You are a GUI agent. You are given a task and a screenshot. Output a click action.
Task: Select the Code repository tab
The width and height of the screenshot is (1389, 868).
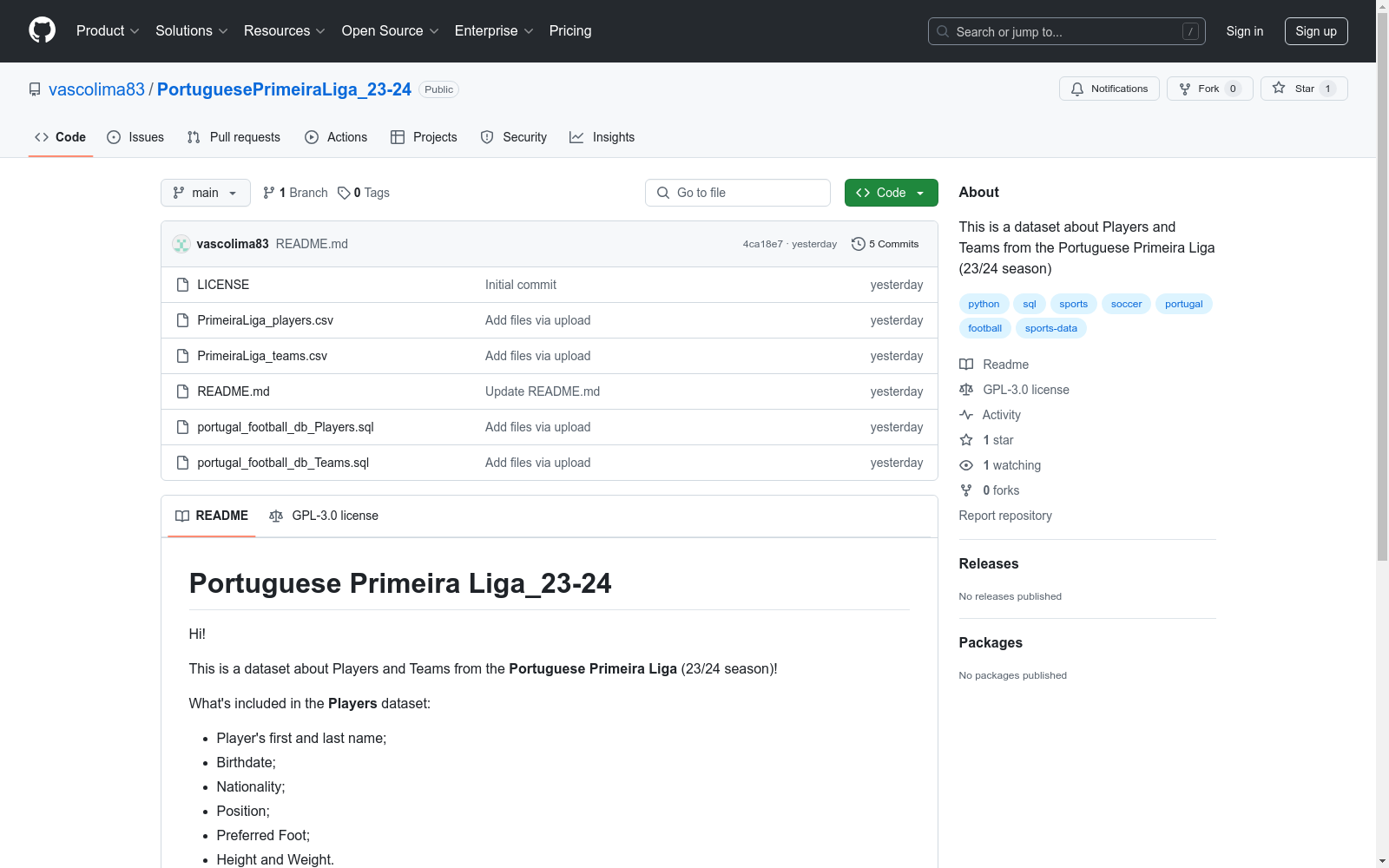point(61,137)
